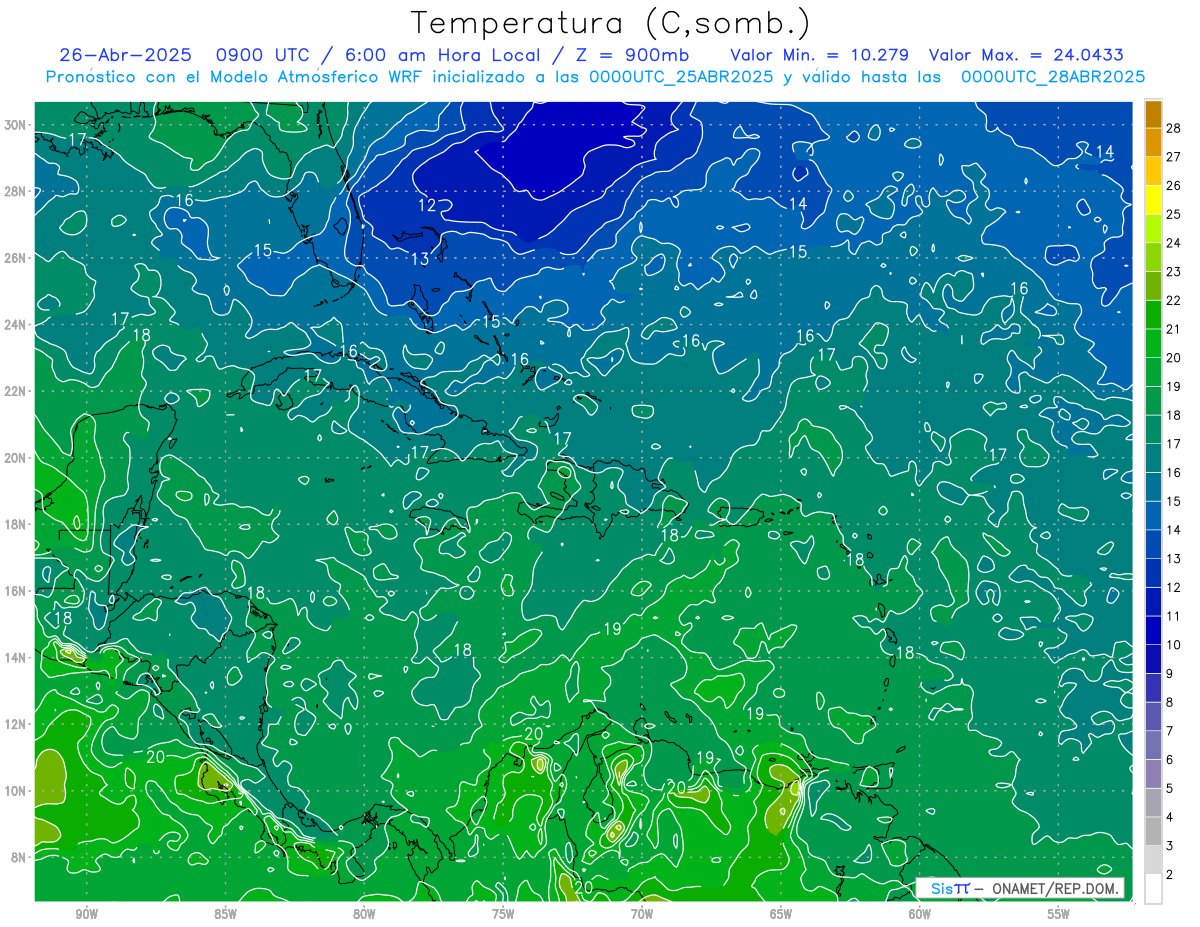1200x927 pixels.
Task: Click the longitude axis label "60W"
Action: 920,914
